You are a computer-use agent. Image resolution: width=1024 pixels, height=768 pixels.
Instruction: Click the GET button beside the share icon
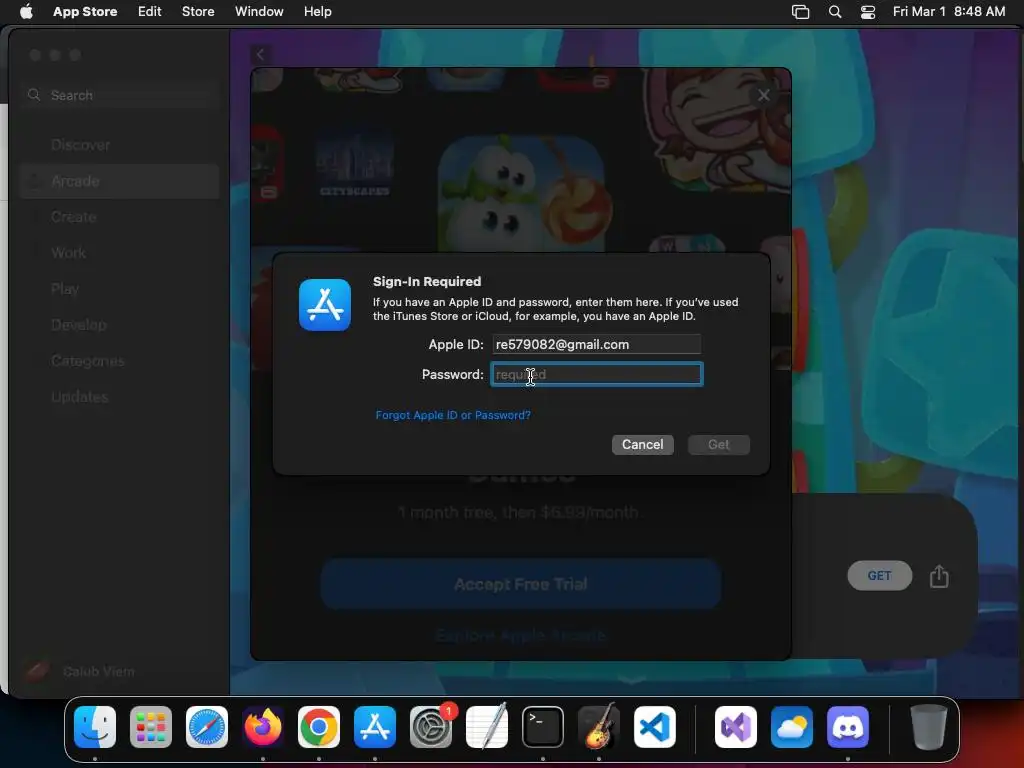[x=880, y=576]
